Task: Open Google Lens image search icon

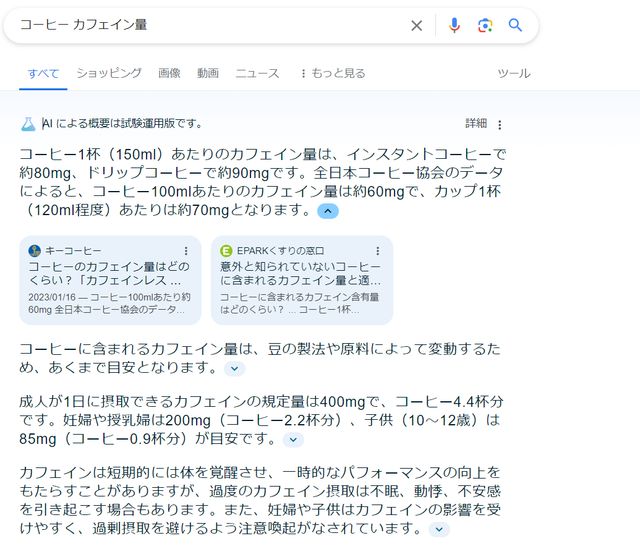Action: [x=485, y=25]
